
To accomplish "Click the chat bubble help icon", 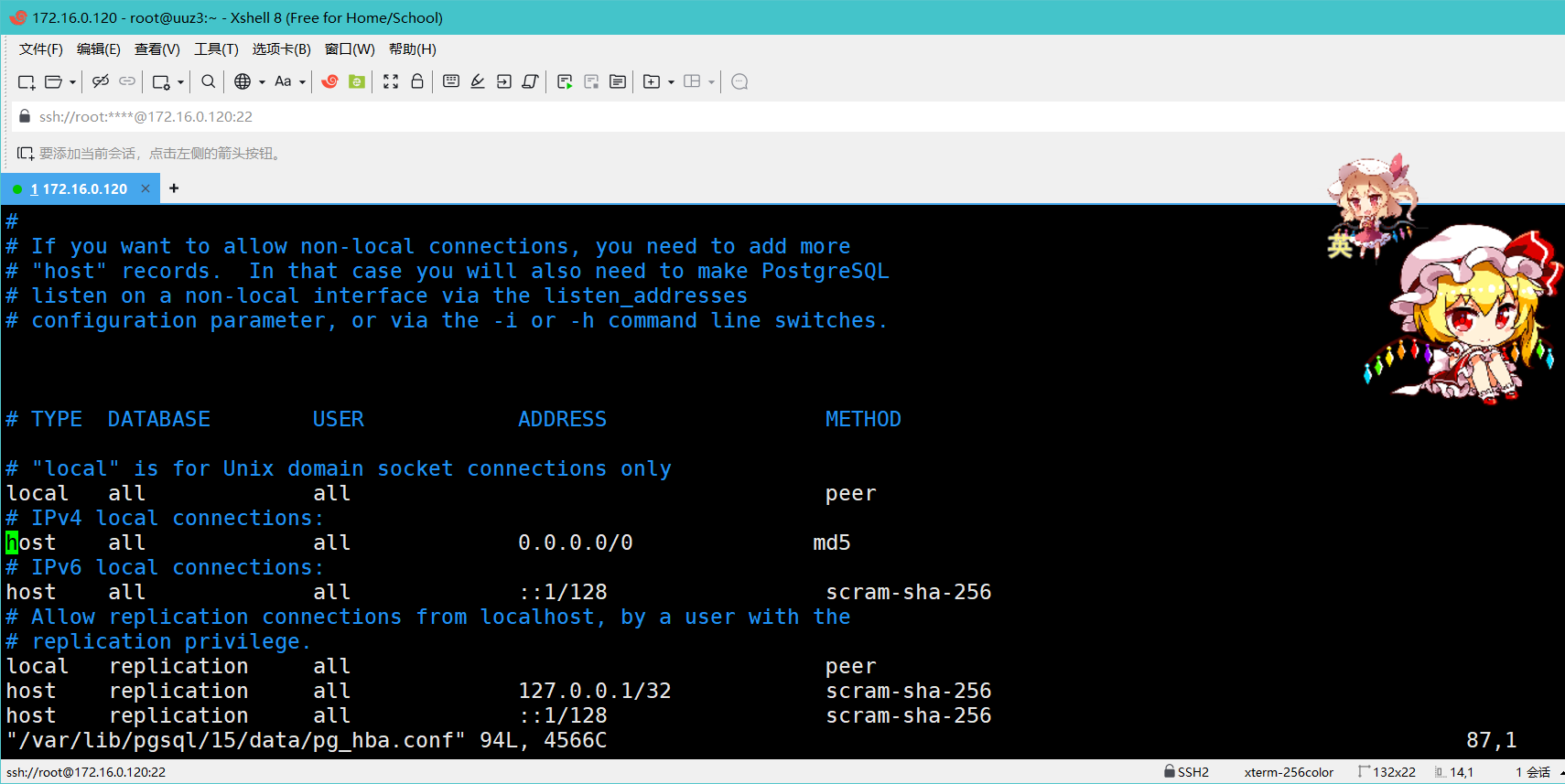I will click(740, 82).
